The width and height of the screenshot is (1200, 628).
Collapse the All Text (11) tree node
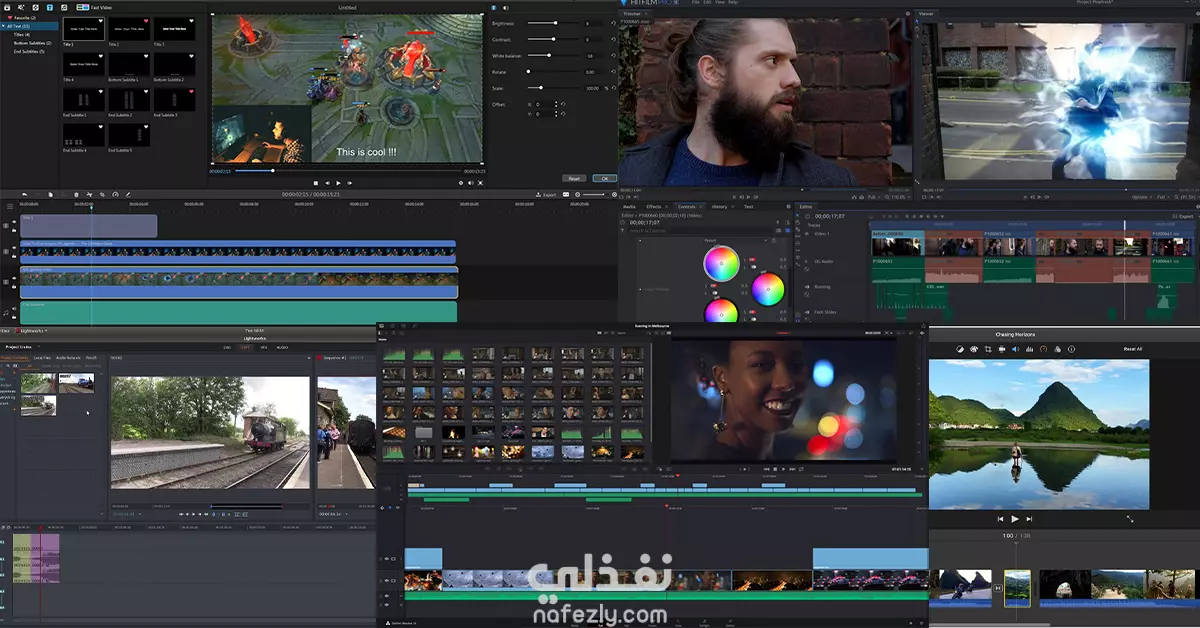coord(3,26)
